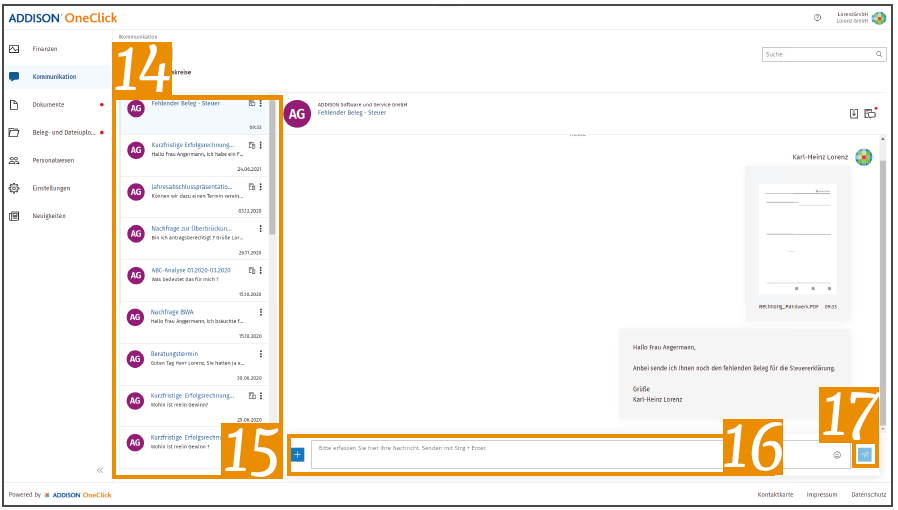Click 'ADDISON Software und Service GmbH' header text
898x510 pixels.
(362, 105)
